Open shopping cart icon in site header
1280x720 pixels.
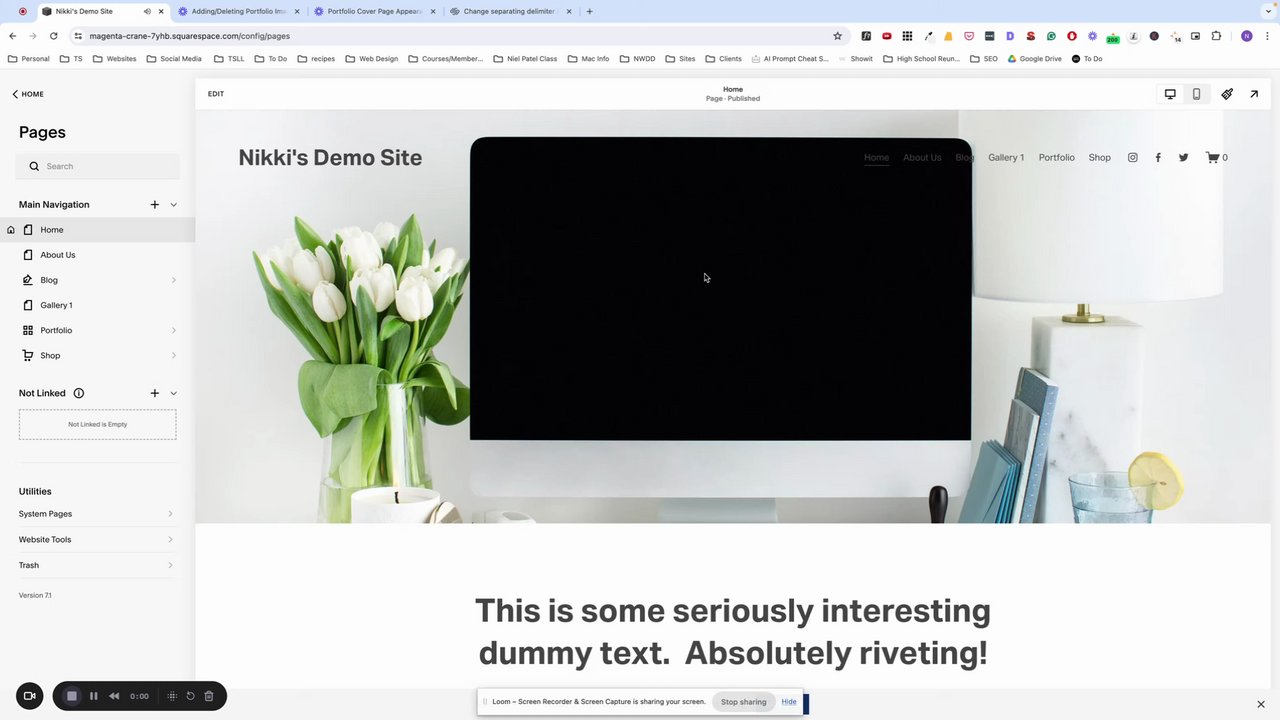1212,157
